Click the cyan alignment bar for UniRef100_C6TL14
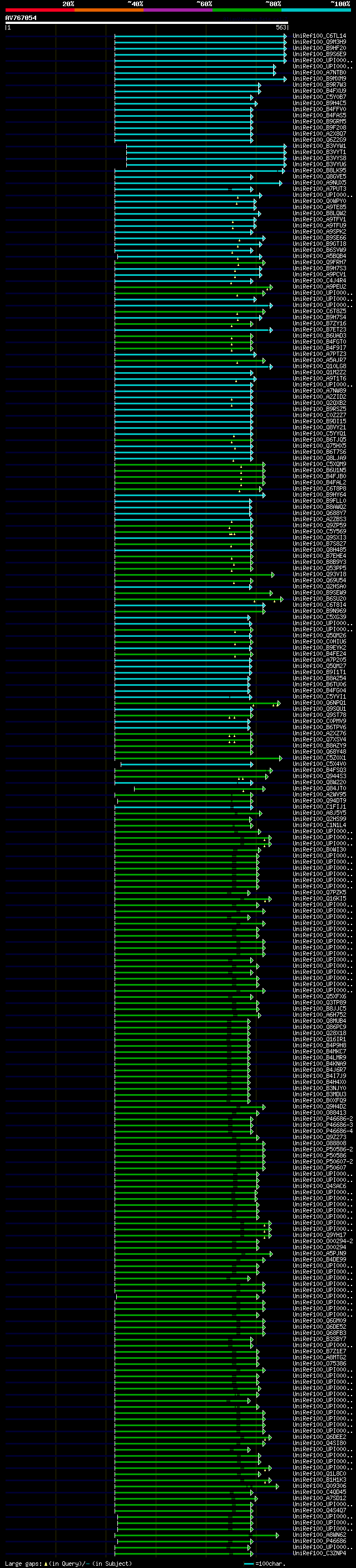This screenshot has width=356, height=1568. [200, 36]
